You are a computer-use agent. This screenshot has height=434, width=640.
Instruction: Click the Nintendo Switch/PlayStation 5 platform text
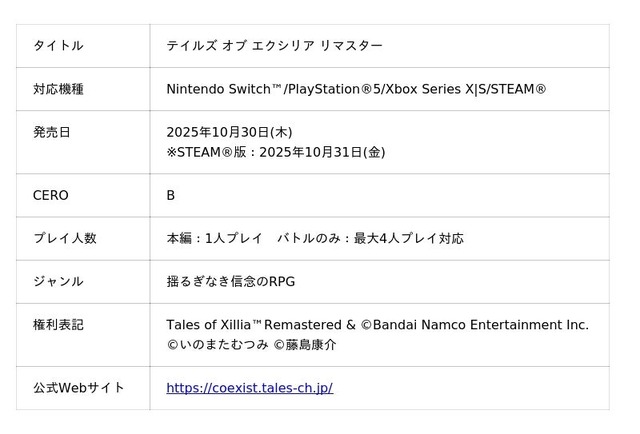(x=262, y=89)
